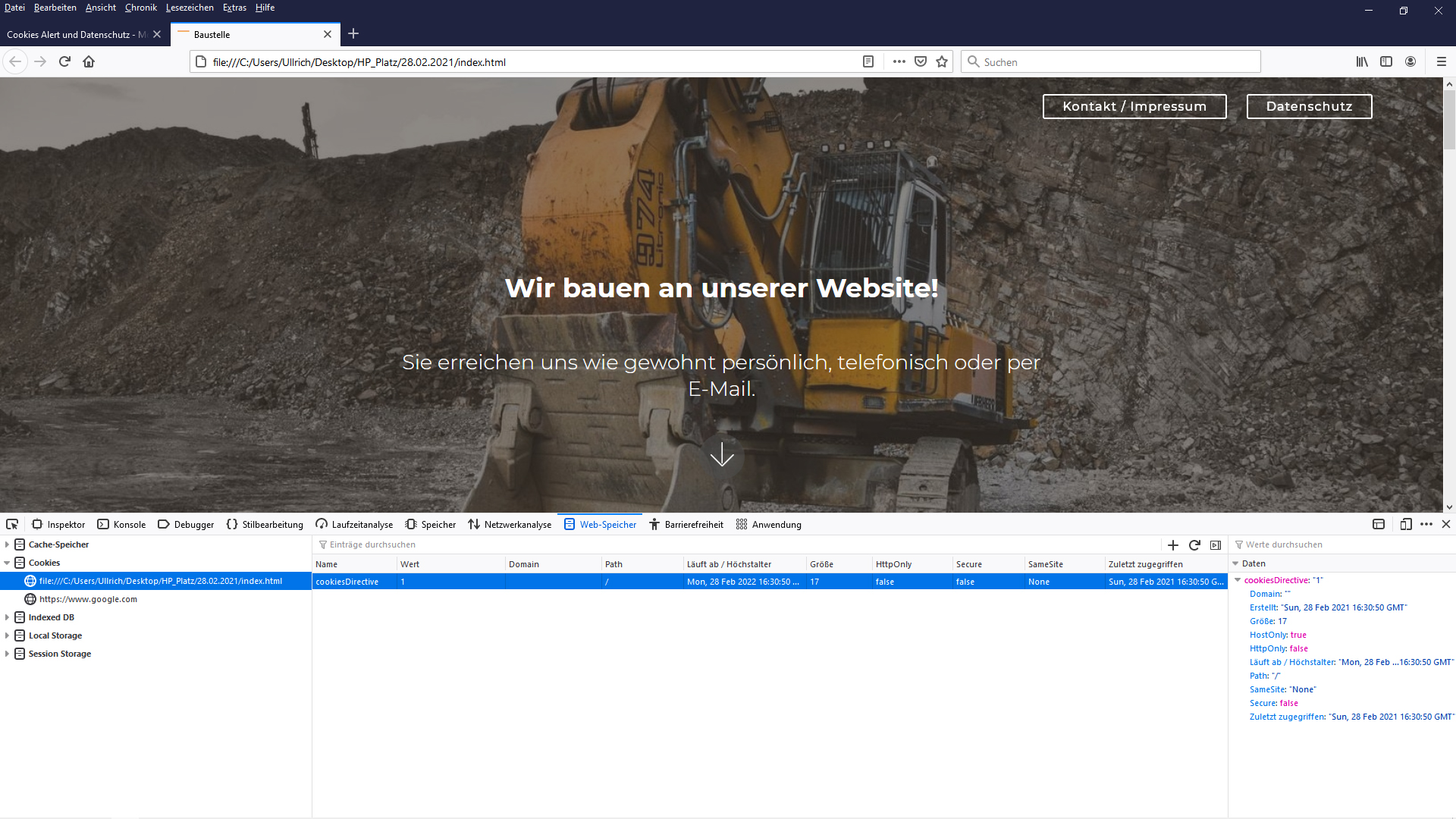Click the Datenschutz button
Viewport: 1456px width, 819px height.
(x=1309, y=107)
